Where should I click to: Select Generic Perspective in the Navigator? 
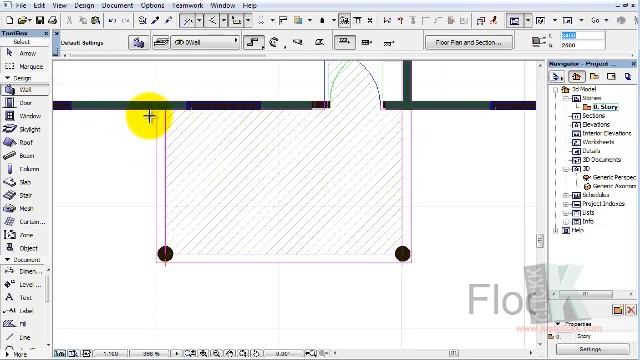(614, 178)
